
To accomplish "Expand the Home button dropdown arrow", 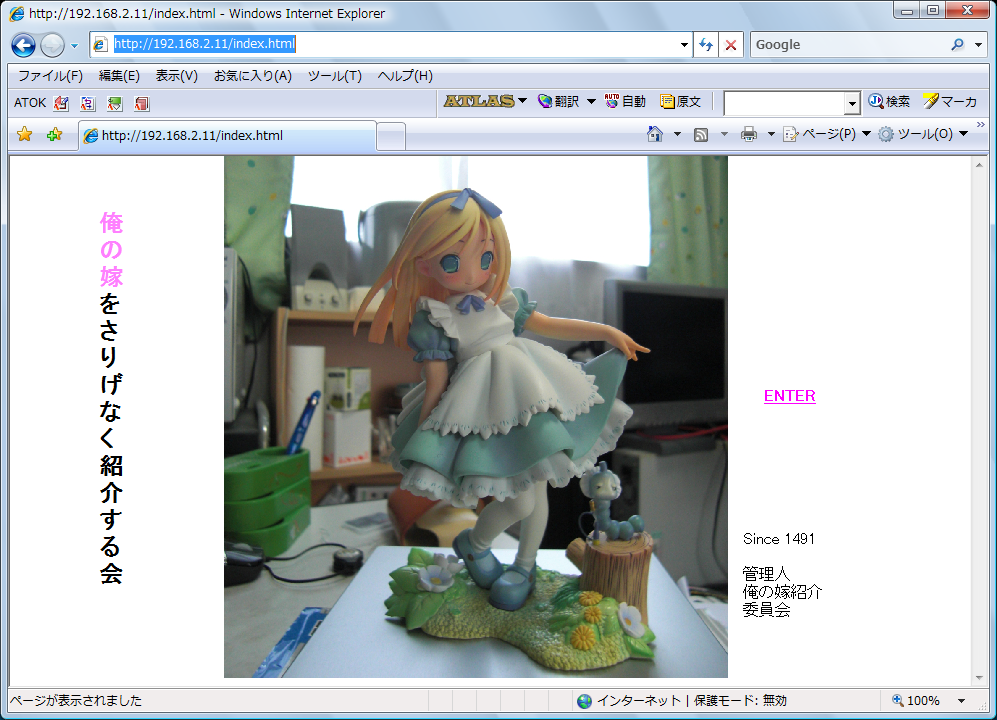I will (677, 134).
